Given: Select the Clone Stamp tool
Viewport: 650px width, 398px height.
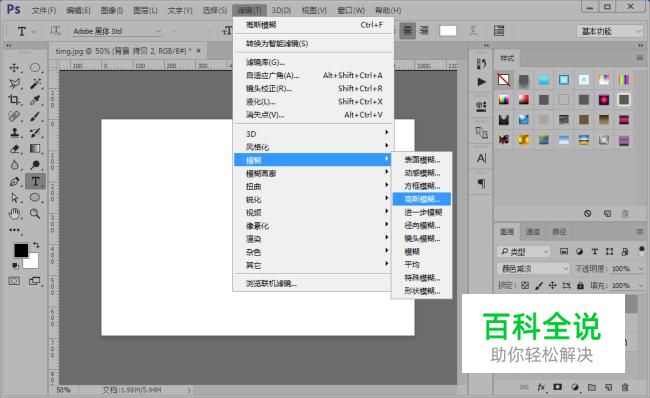Looking at the screenshot, I should pos(15,133).
